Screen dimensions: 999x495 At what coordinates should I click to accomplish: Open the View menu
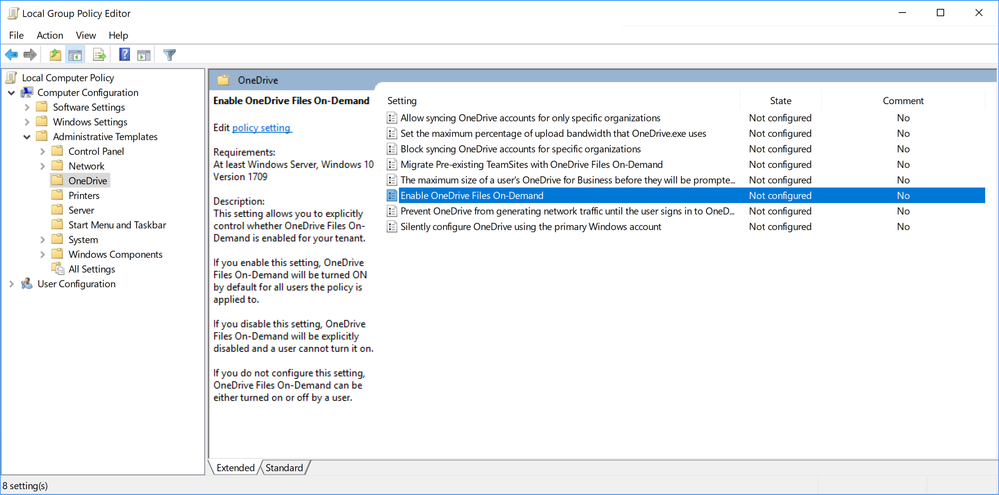[86, 35]
